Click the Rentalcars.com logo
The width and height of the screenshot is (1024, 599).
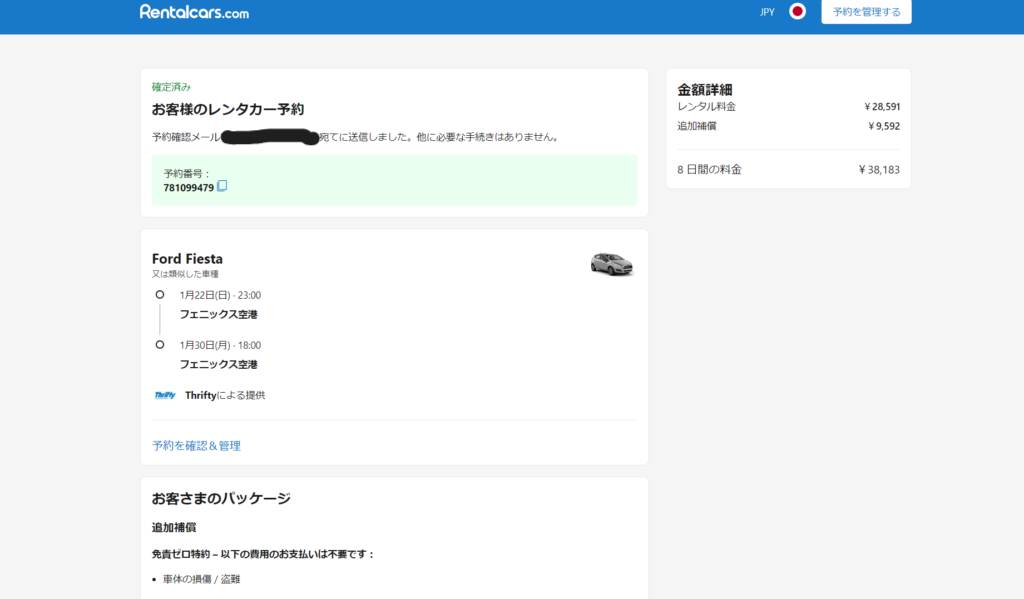point(194,12)
